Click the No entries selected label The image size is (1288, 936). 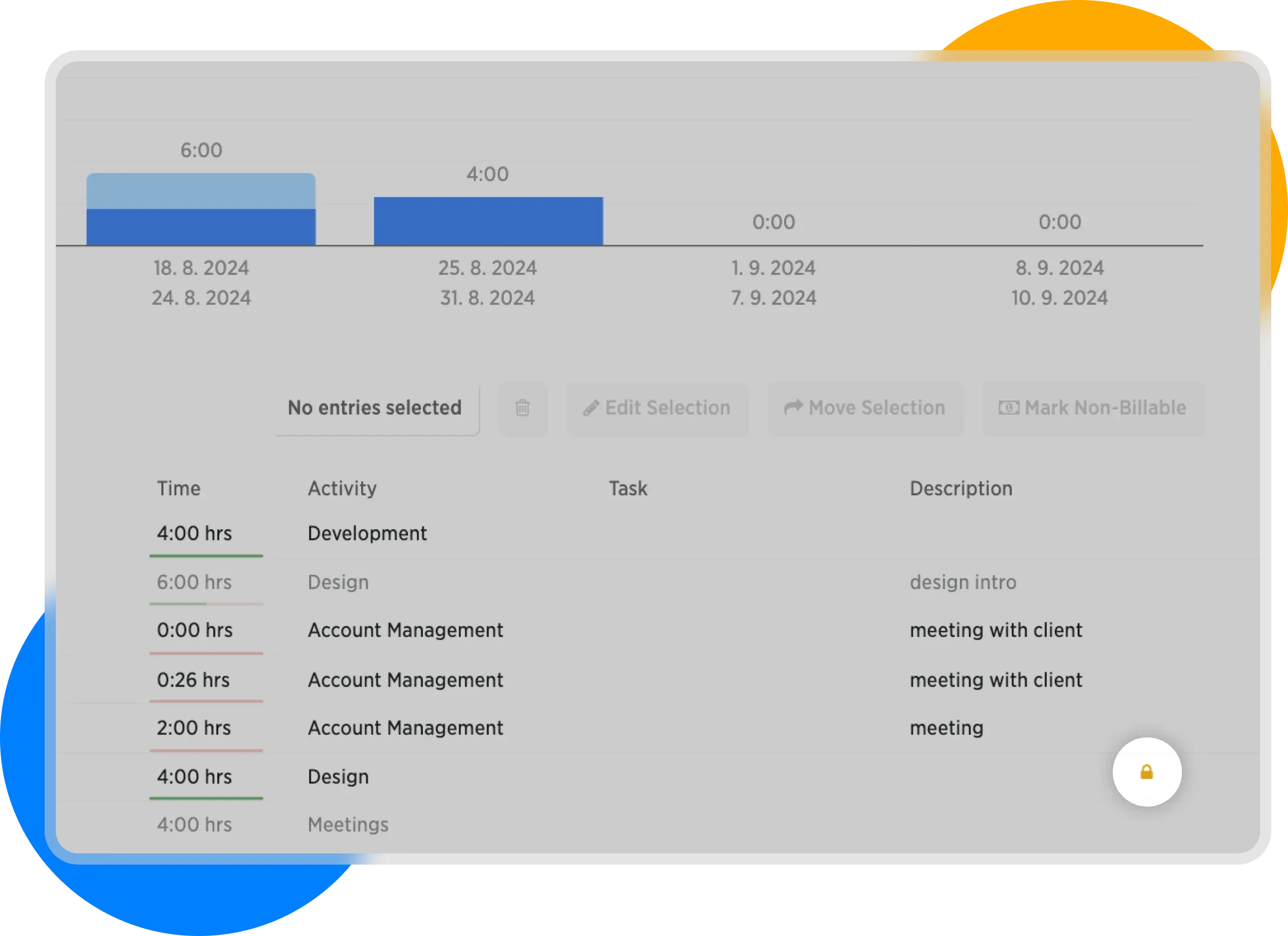click(x=375, y=408)
